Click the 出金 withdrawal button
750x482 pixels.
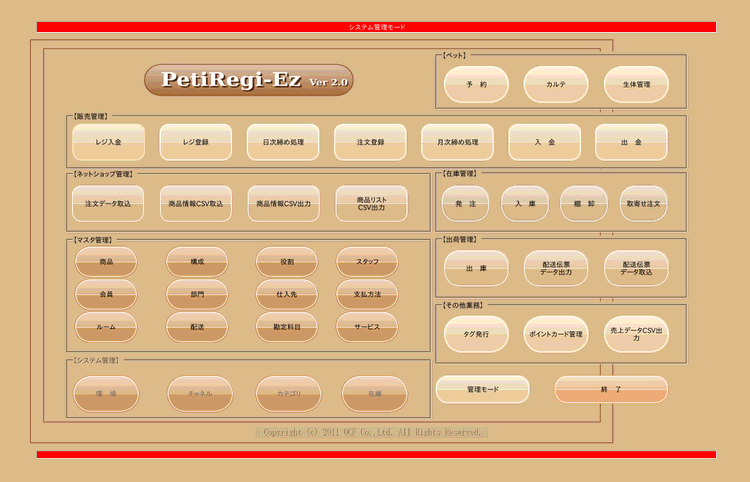[631, 142]
